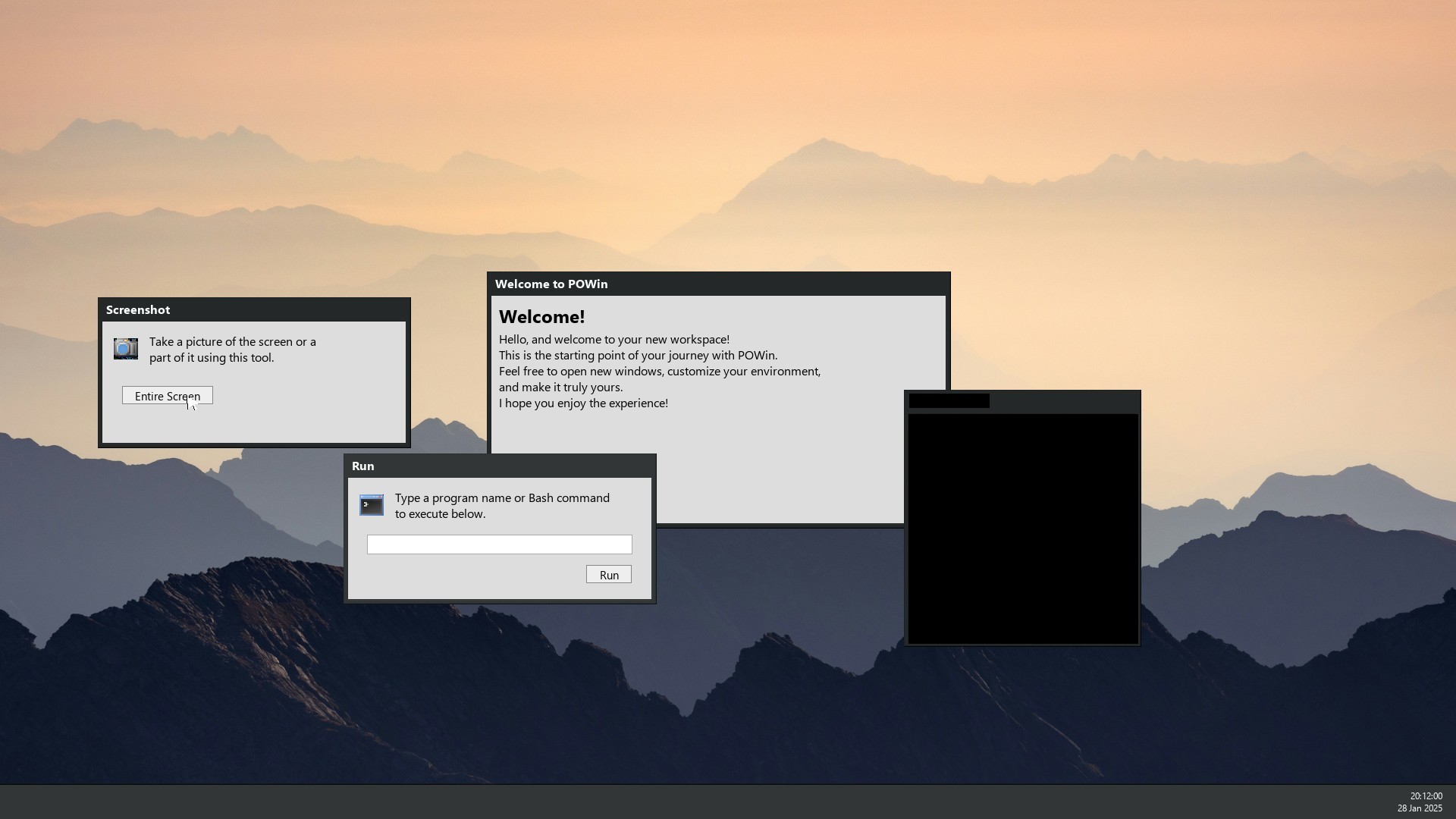Viewport: 1456px width, 819px height.
Task: Click the 20:12:00 clock in taskbar
Action: [x=1426, y=796]
